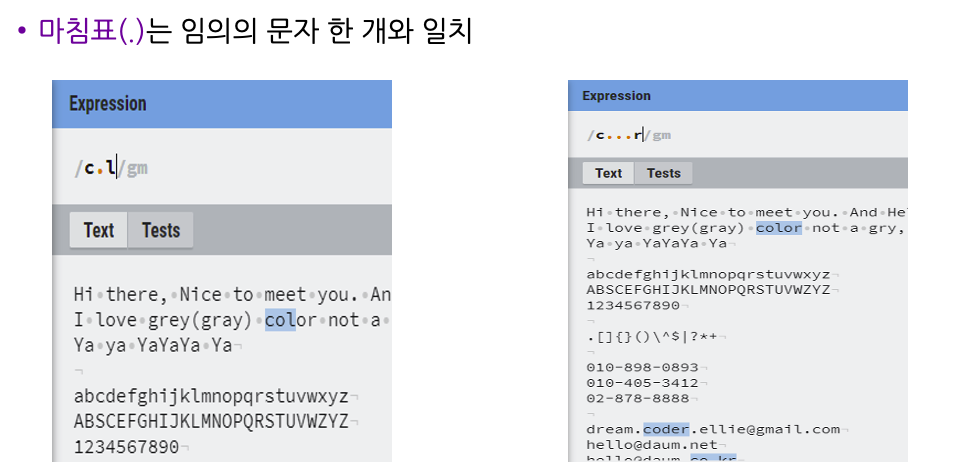Click the right Expression header bar

point(738,96)
